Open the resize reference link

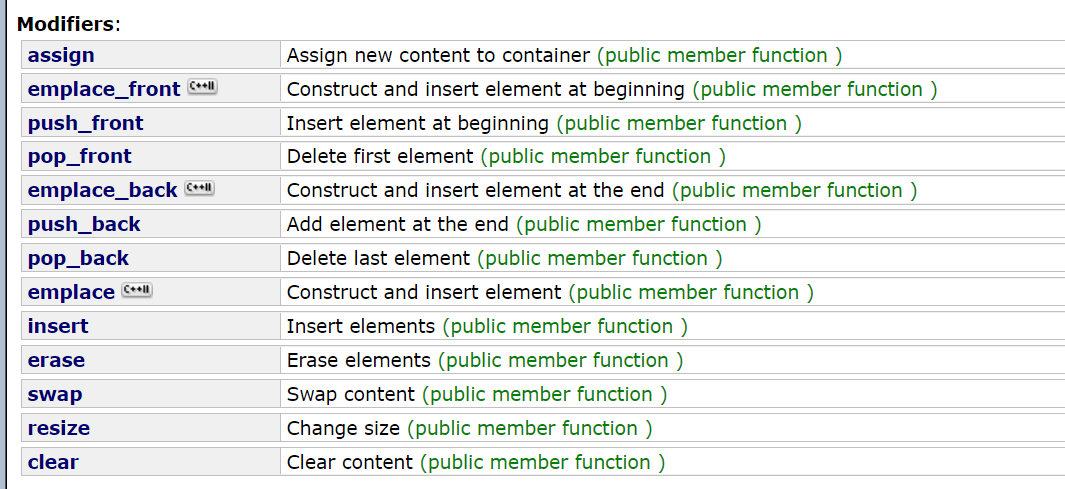59,428
